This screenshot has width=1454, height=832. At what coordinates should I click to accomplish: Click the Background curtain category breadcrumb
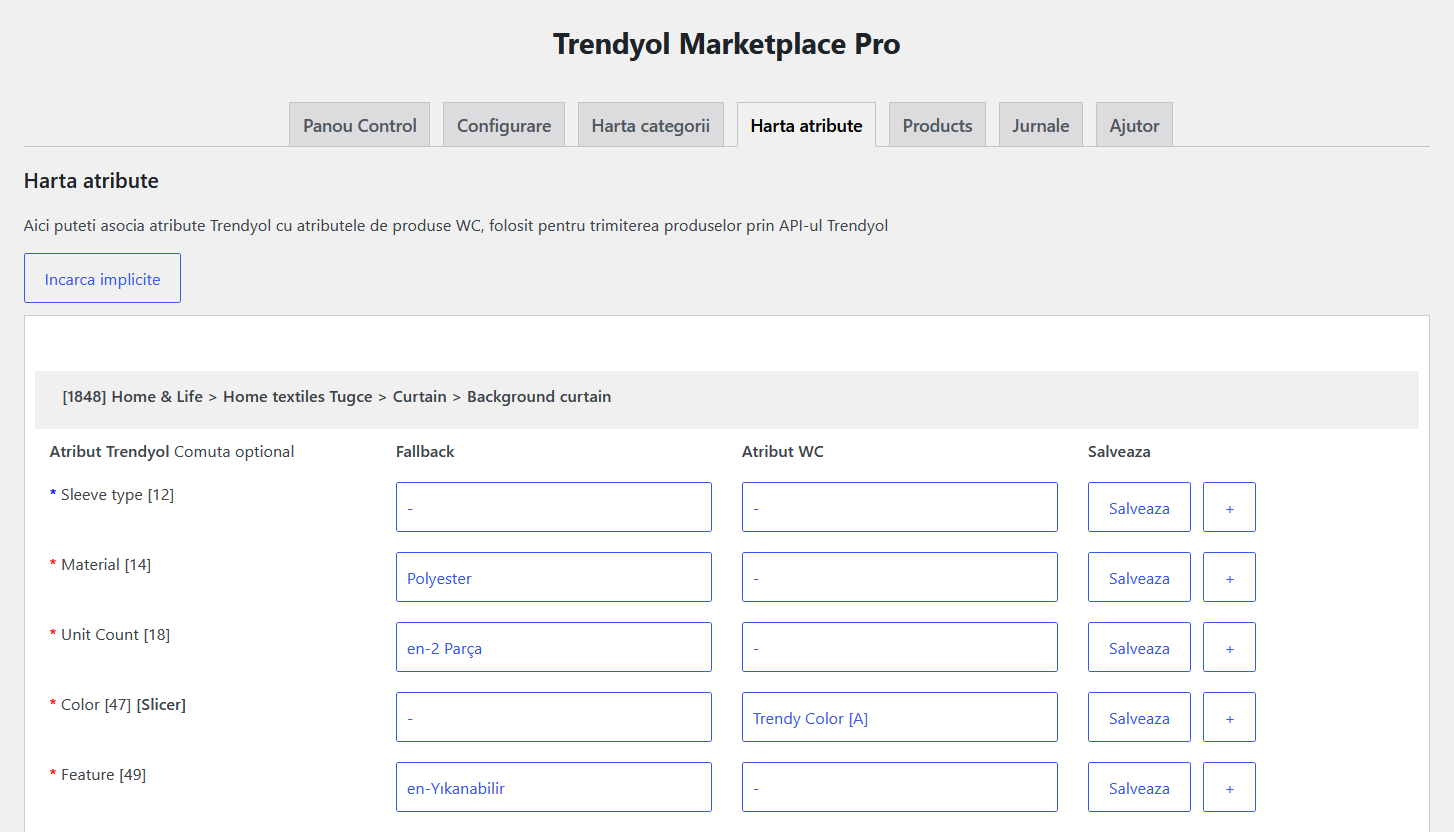539,397
